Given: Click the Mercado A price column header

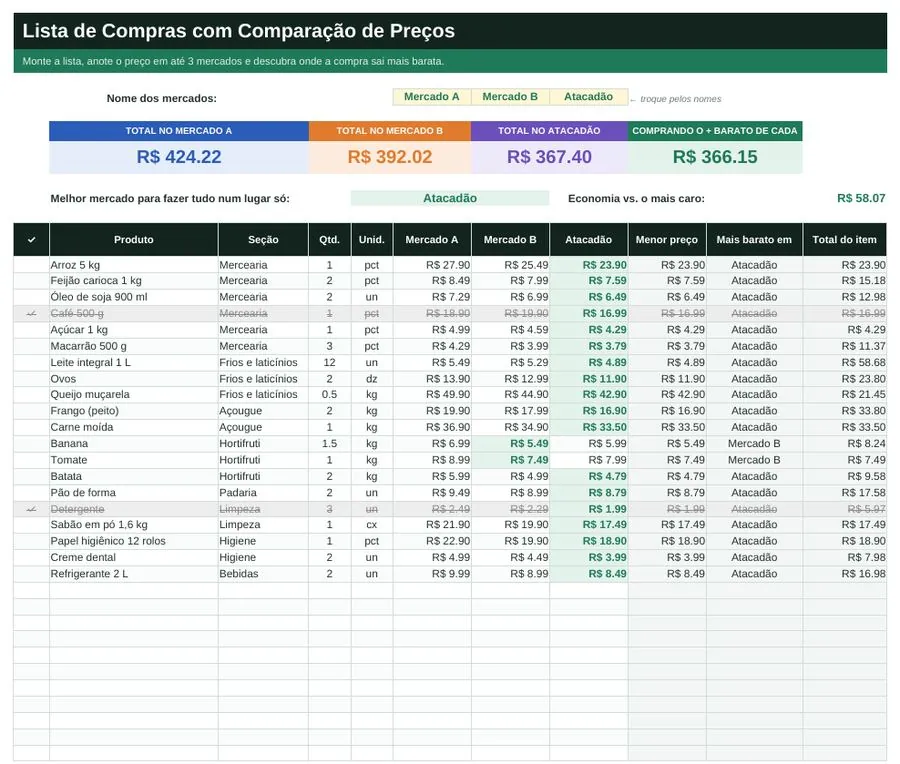Looking at the screenshot, I should (x=432, y=240).
